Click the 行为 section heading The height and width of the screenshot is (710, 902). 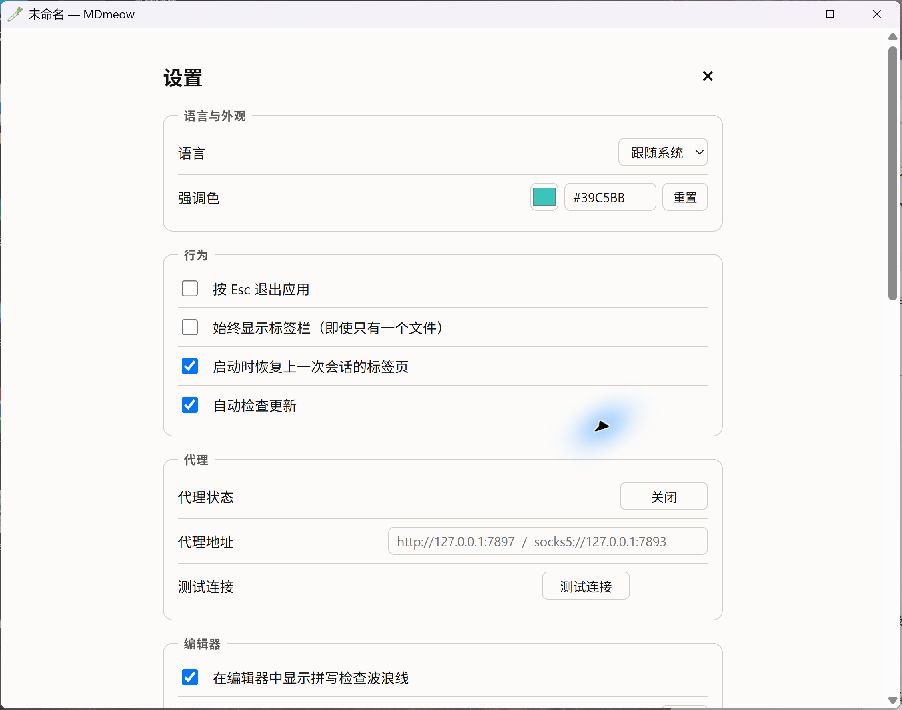pos(196,255)
